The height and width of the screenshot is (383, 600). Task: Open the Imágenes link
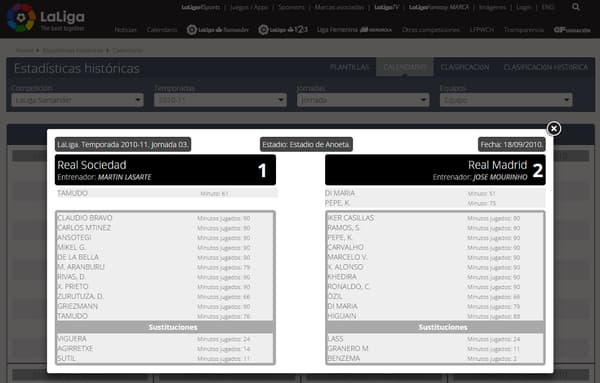tap(492, 7)
